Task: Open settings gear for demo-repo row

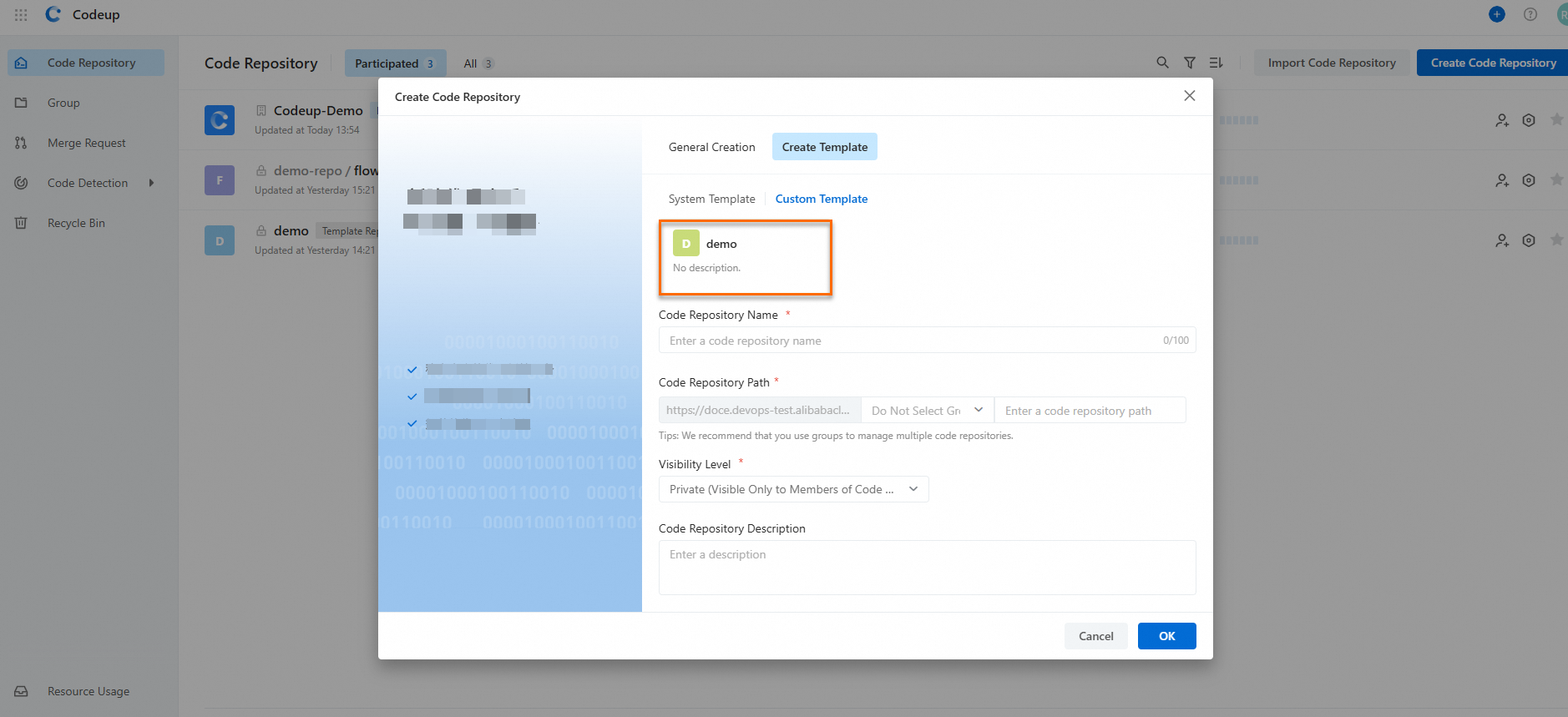Action: tap(1529, 180)
